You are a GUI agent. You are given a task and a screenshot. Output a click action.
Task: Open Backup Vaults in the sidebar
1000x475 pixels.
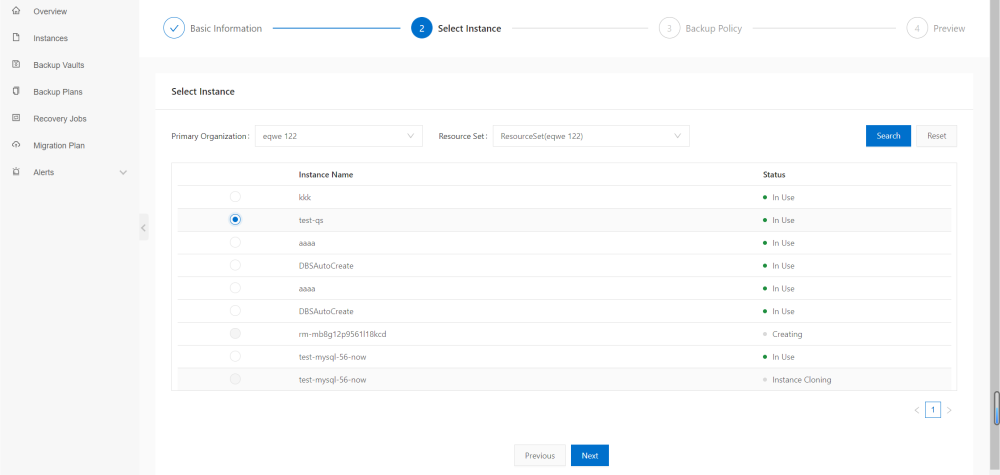click(x=59, y=65)
